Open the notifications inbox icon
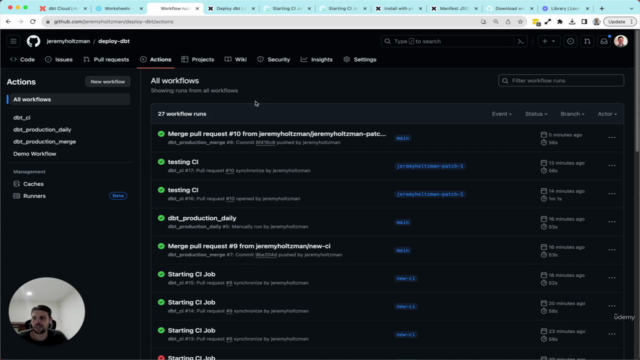Viewport: 640px width, 360px height. click(x=604, y=41)
